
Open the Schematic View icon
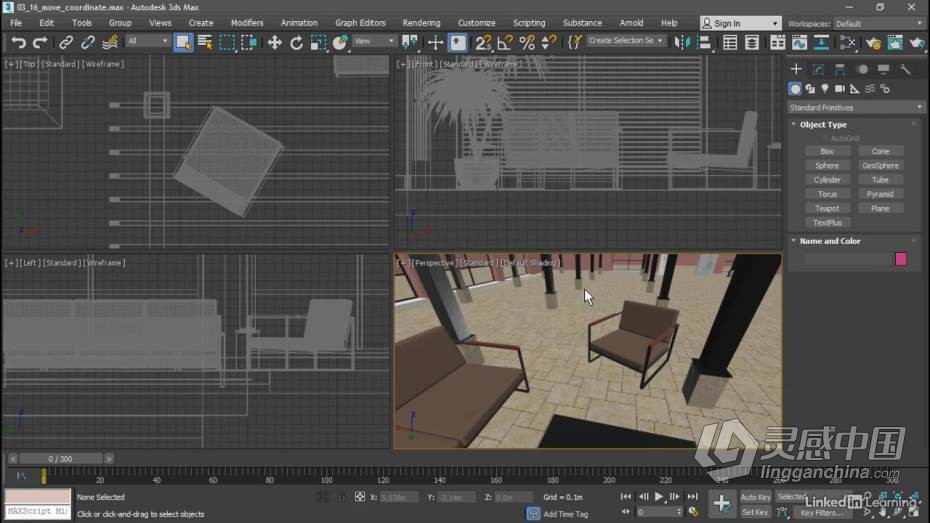[821, 42]
